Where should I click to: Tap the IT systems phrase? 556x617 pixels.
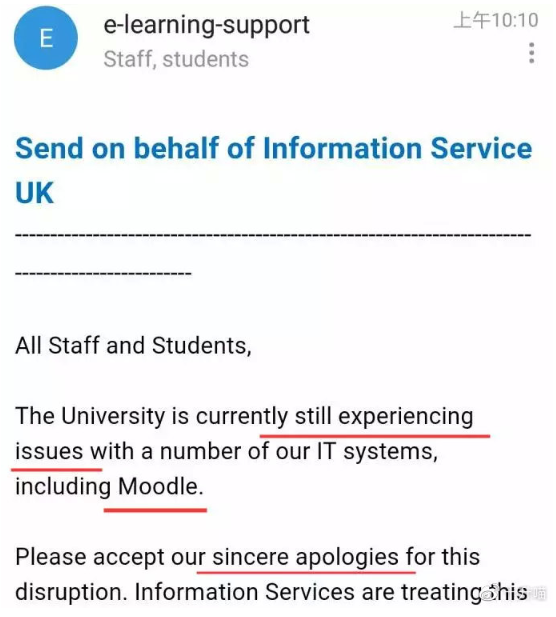point(377,451)
